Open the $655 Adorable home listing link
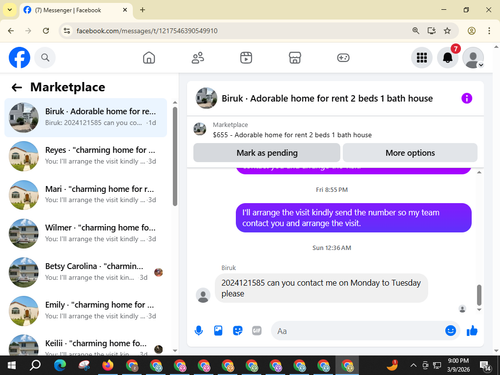The height and width of the screenshot is (375, 500). (292, 135)
